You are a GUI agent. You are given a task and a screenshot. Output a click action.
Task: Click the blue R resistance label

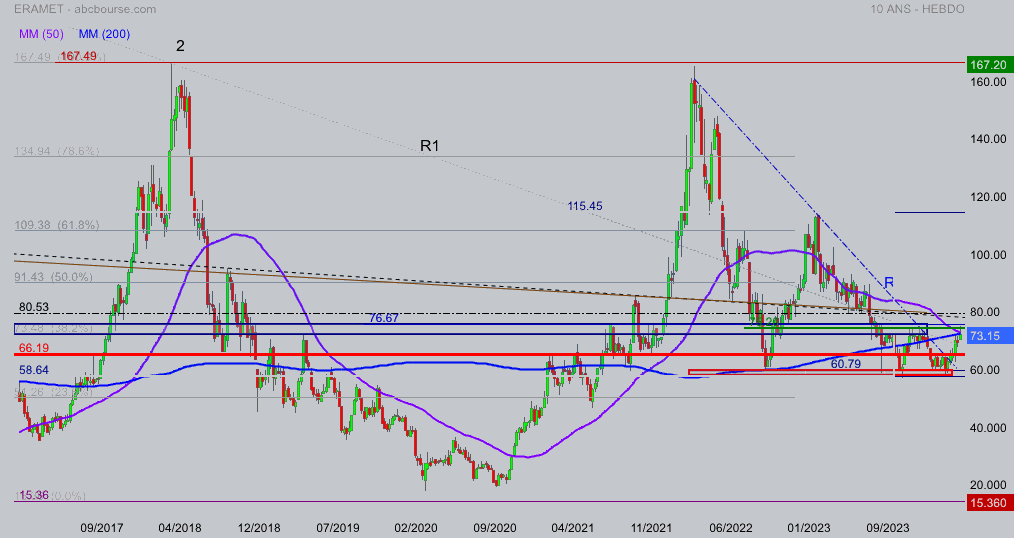(x=889, y=283)
